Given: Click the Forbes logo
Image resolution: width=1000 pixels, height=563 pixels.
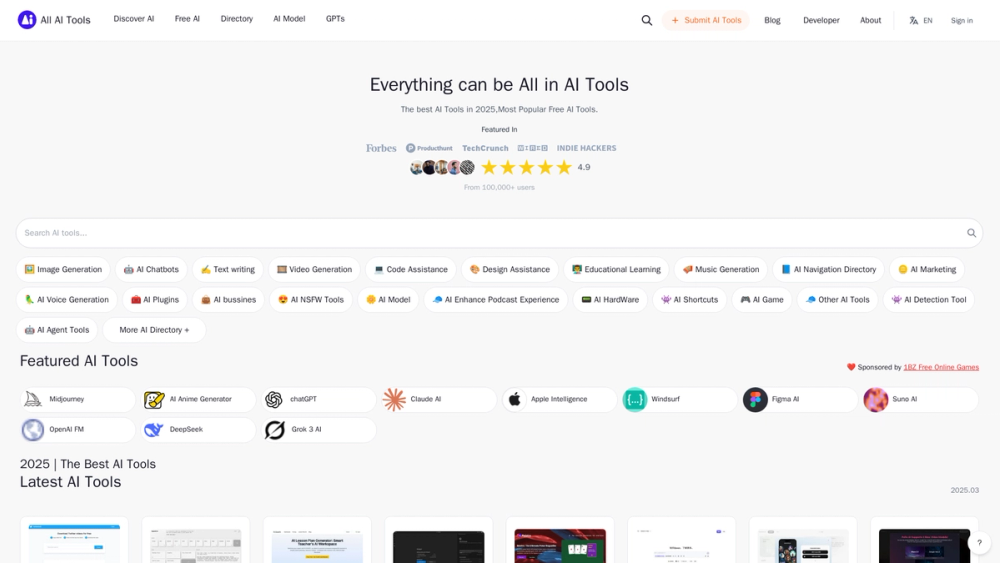Looking at the screenshot, I should [381, 148].
